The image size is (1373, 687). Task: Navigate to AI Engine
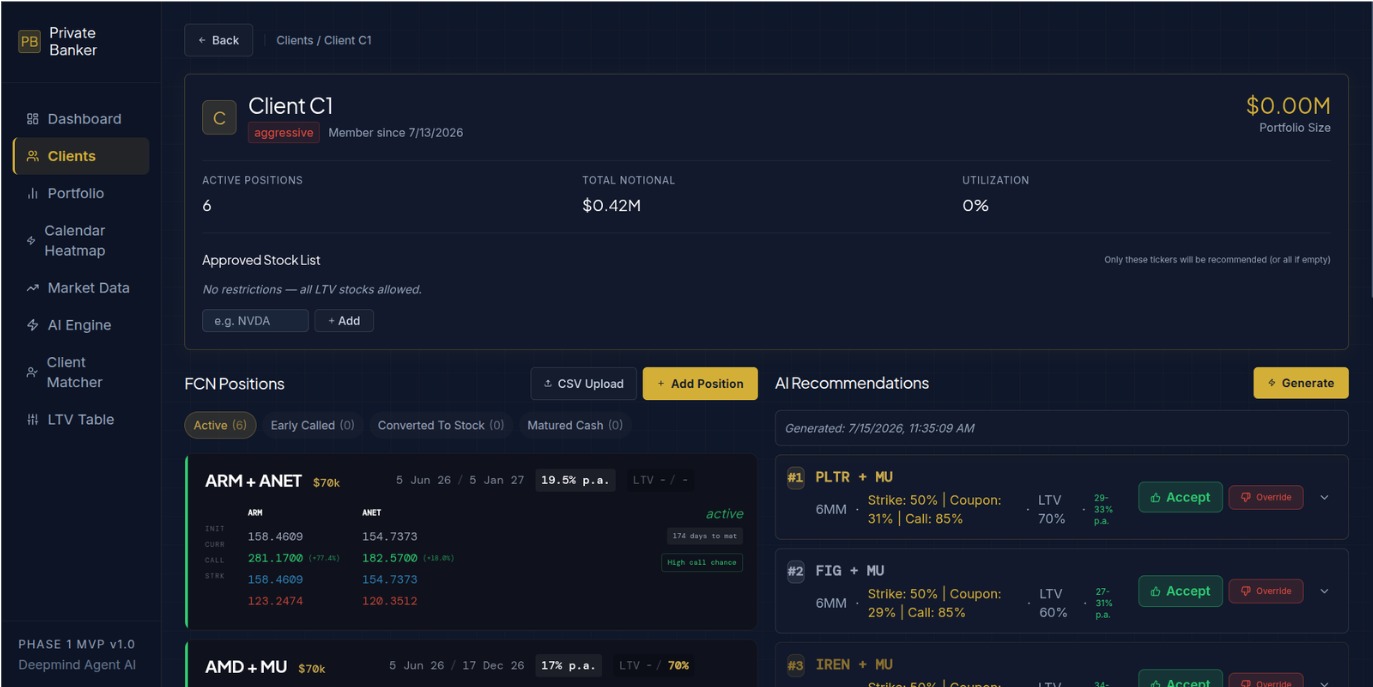point(81,325)
